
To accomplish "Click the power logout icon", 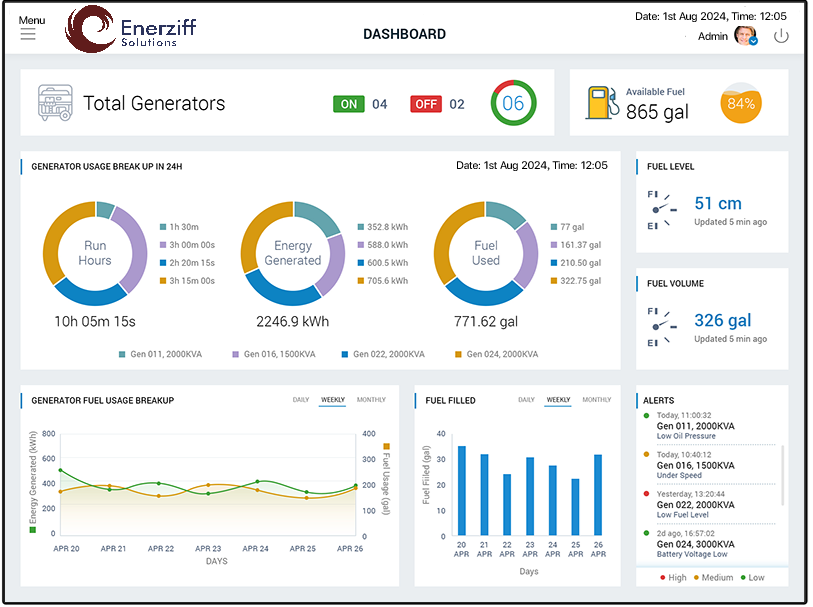I will coord(781,36).
